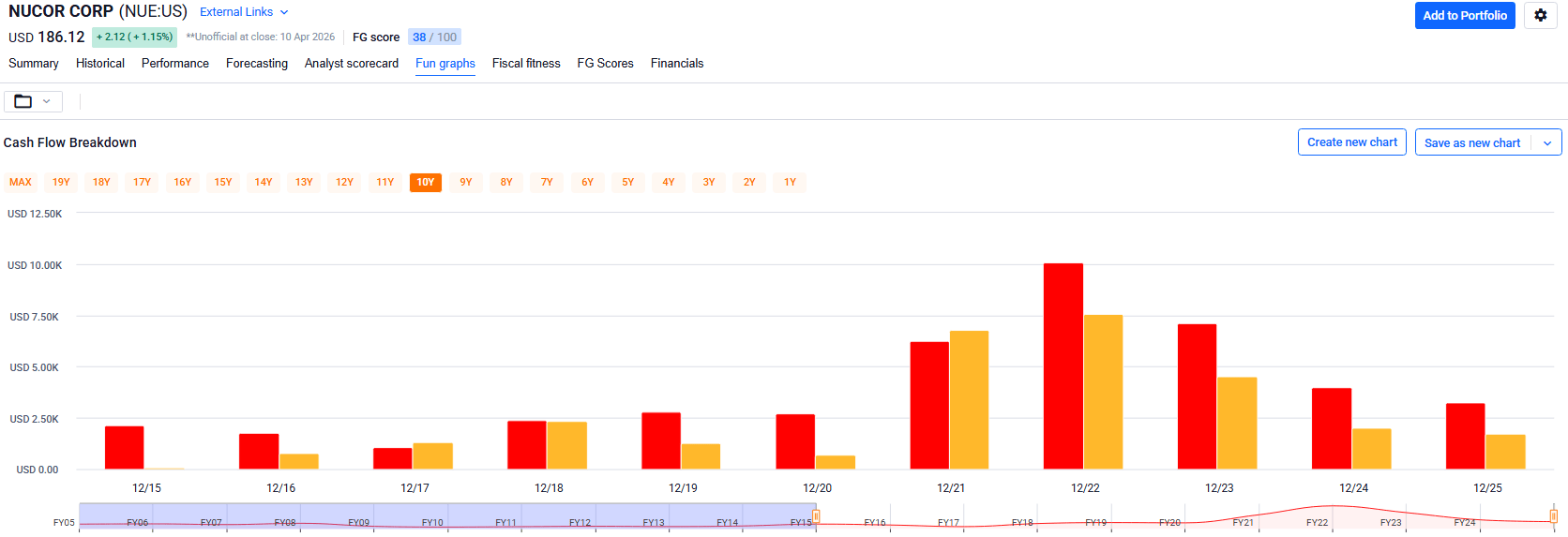Select the MAX time range

click(x=21, y=182)
